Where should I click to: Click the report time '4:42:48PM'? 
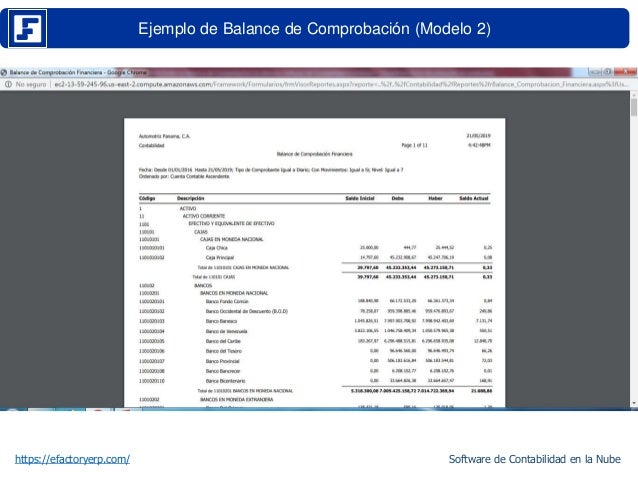point(479,145)
